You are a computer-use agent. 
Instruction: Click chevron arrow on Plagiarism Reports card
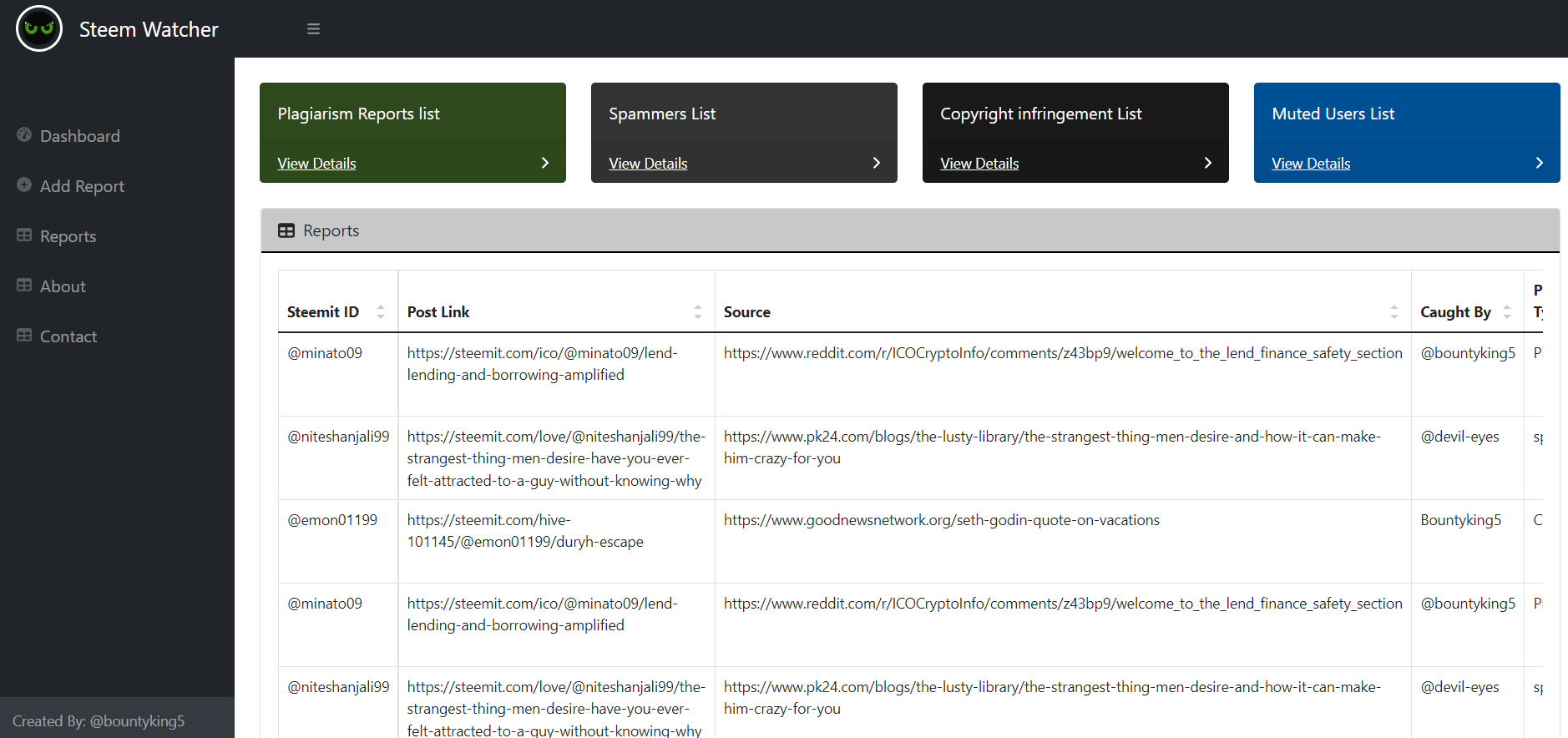coord(545,163)
